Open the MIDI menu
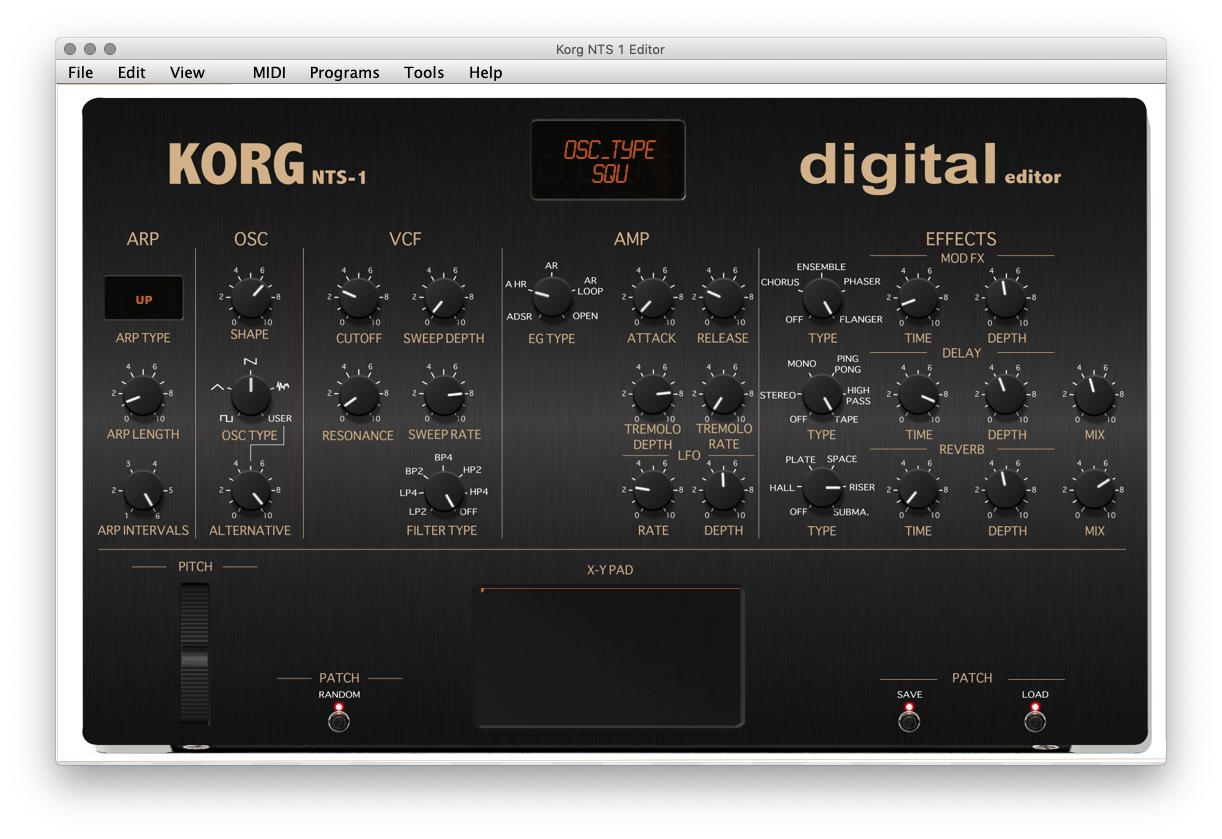Viewport: 1222px width, 839px height. 268,72
